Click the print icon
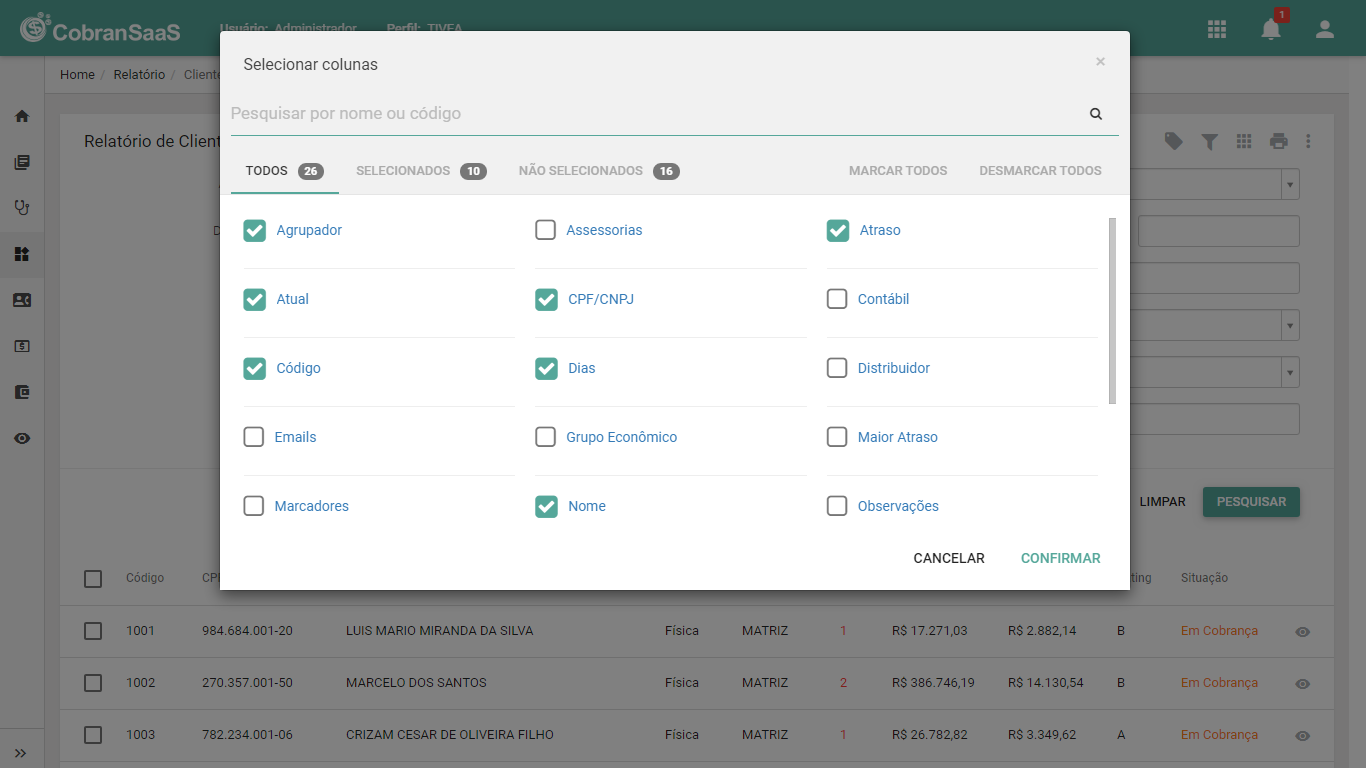 (x=1279, y=142)
